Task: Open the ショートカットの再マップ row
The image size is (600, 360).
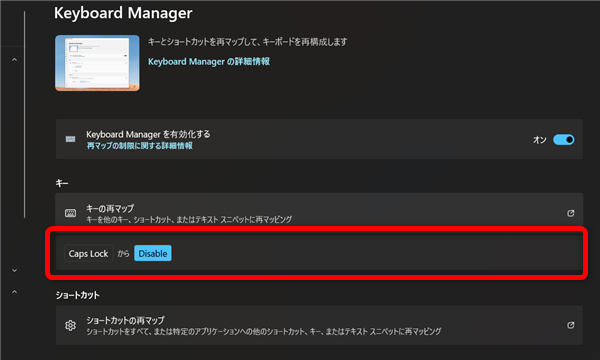Action: (319, 325)
